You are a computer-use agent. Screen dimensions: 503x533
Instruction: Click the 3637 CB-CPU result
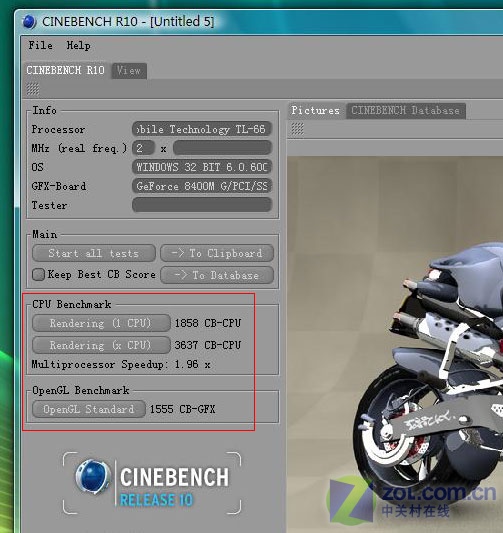208,345
